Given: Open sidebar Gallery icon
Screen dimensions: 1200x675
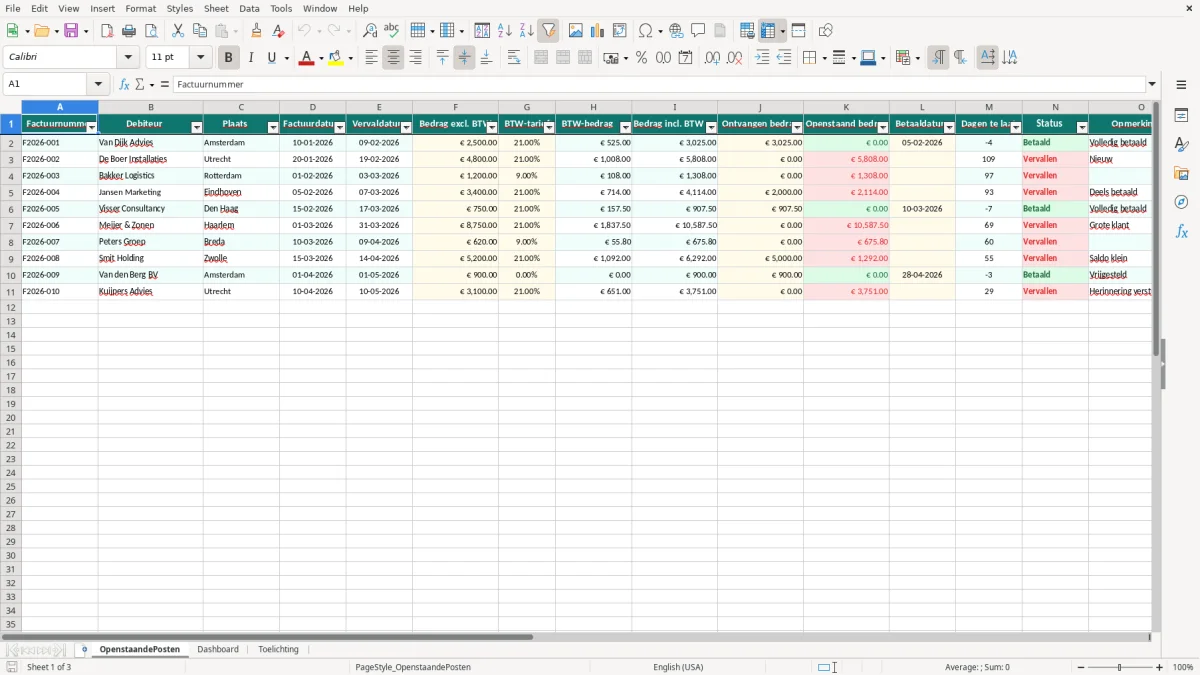Looking at the screenshot, I should point(1181,174).
